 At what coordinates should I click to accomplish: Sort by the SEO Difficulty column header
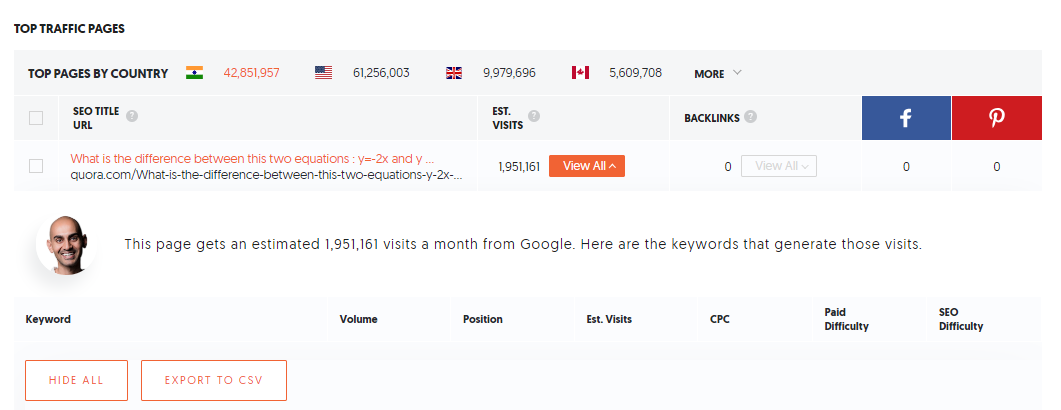click(x=960, y=319)
